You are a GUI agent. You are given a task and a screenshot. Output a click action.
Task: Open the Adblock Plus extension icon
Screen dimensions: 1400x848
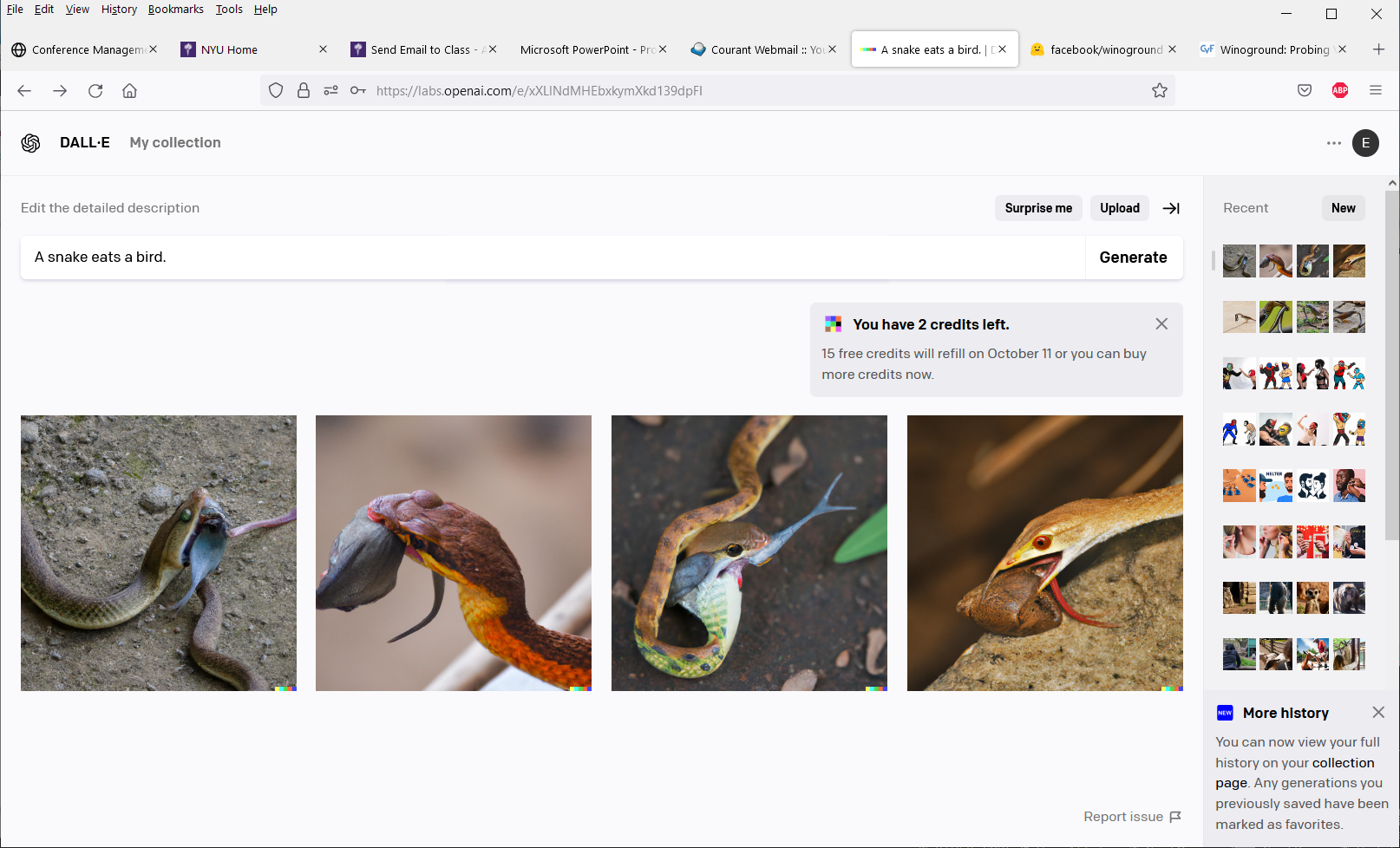point(1339,91)
